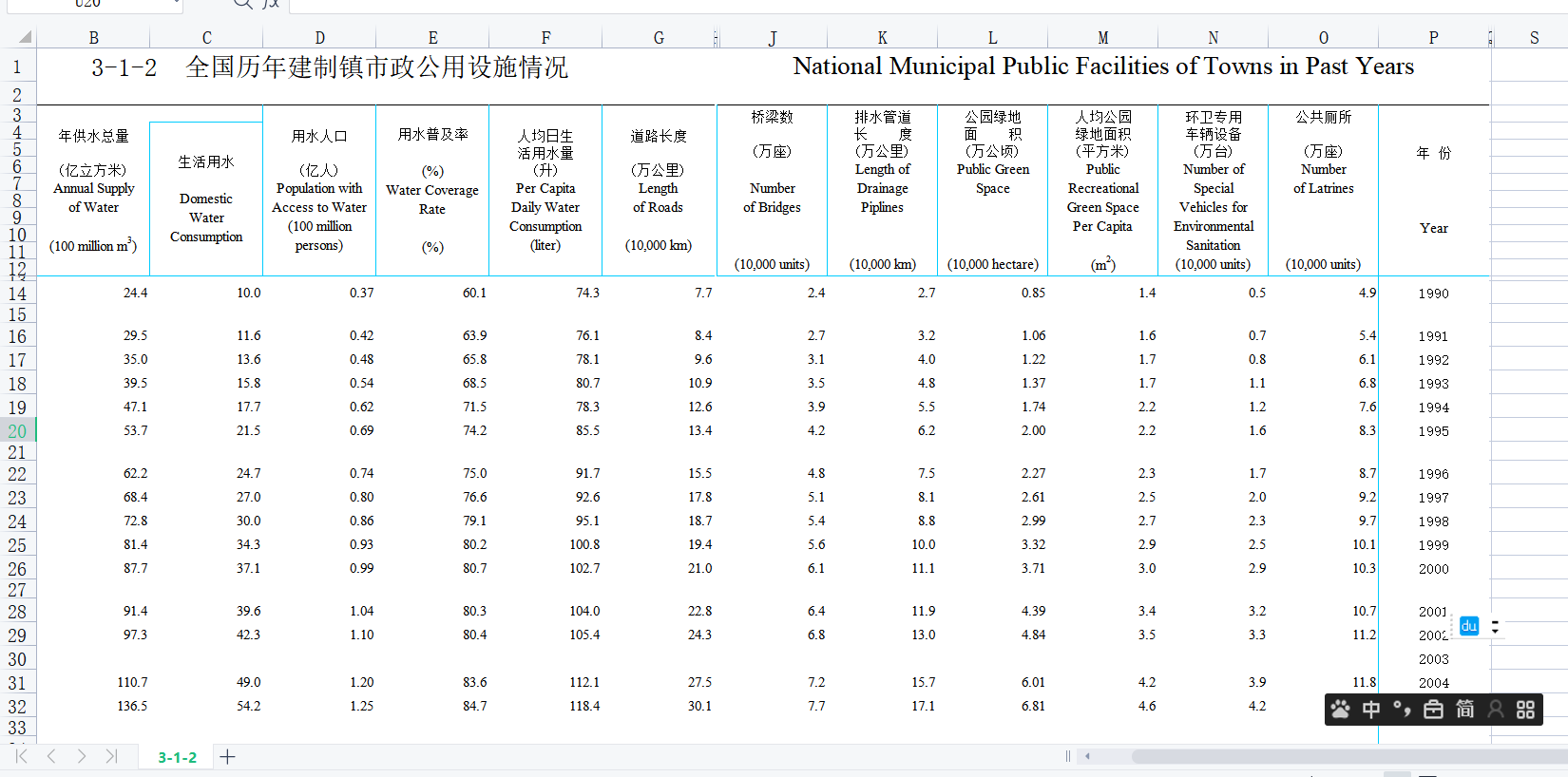Click the Baidu paw icon in IME bar
1568x777 pixels.
pos(1341,710)
